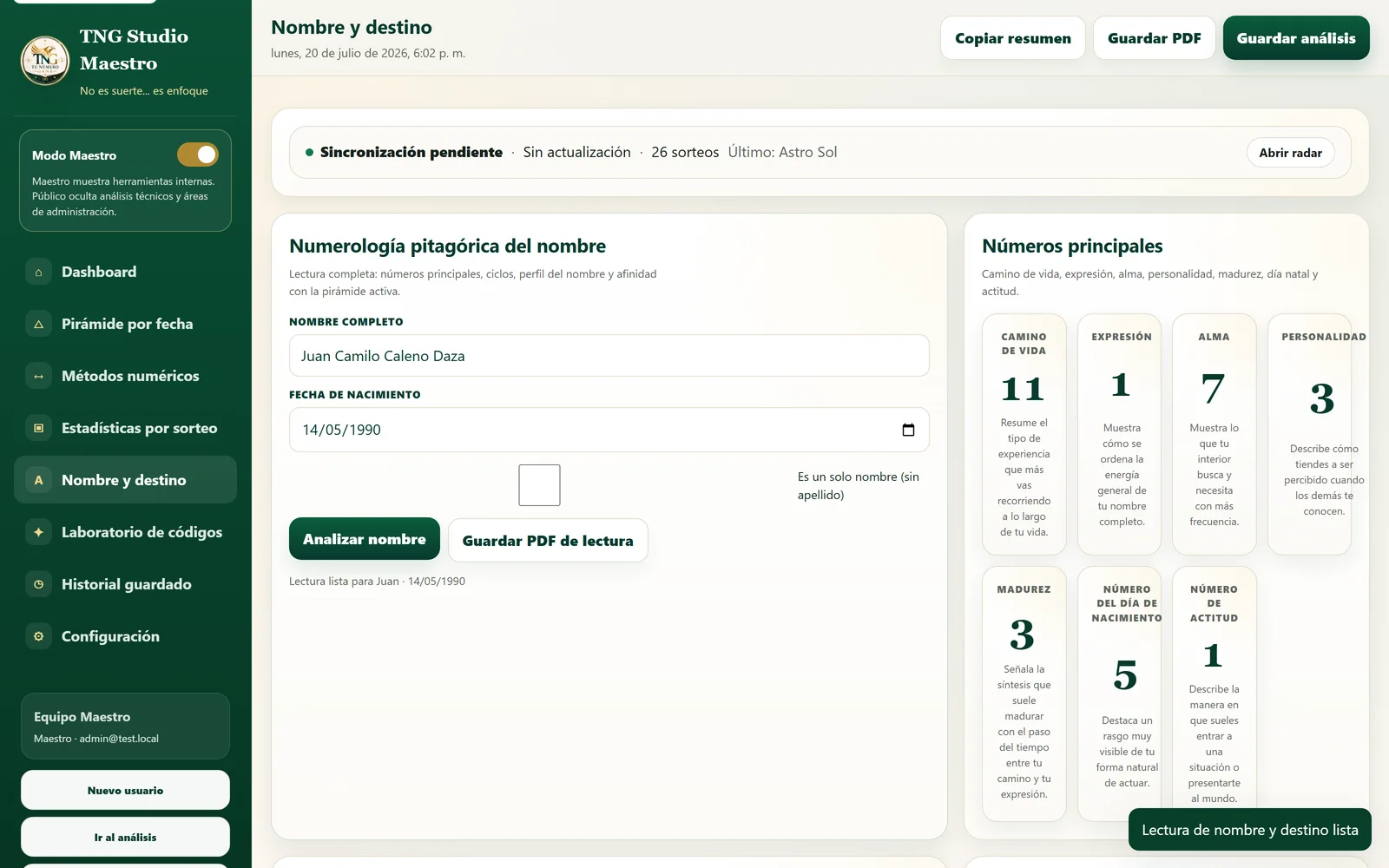Click the Fecha de nacimiento date field
The height and width of the screenshot is (868, 1389).
(x=609, y=430)
